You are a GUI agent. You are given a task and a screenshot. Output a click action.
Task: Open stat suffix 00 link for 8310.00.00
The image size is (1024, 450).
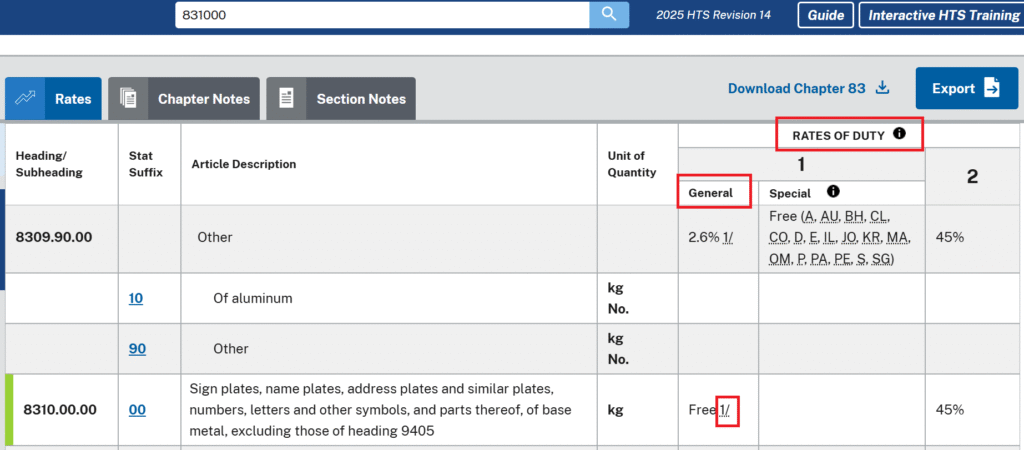(x=137, y=410)
